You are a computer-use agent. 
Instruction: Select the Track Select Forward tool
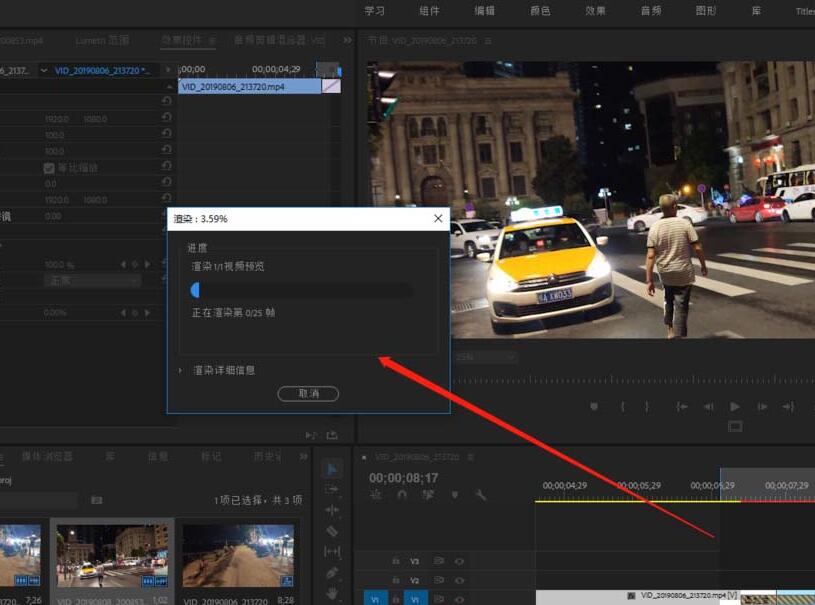334,490
